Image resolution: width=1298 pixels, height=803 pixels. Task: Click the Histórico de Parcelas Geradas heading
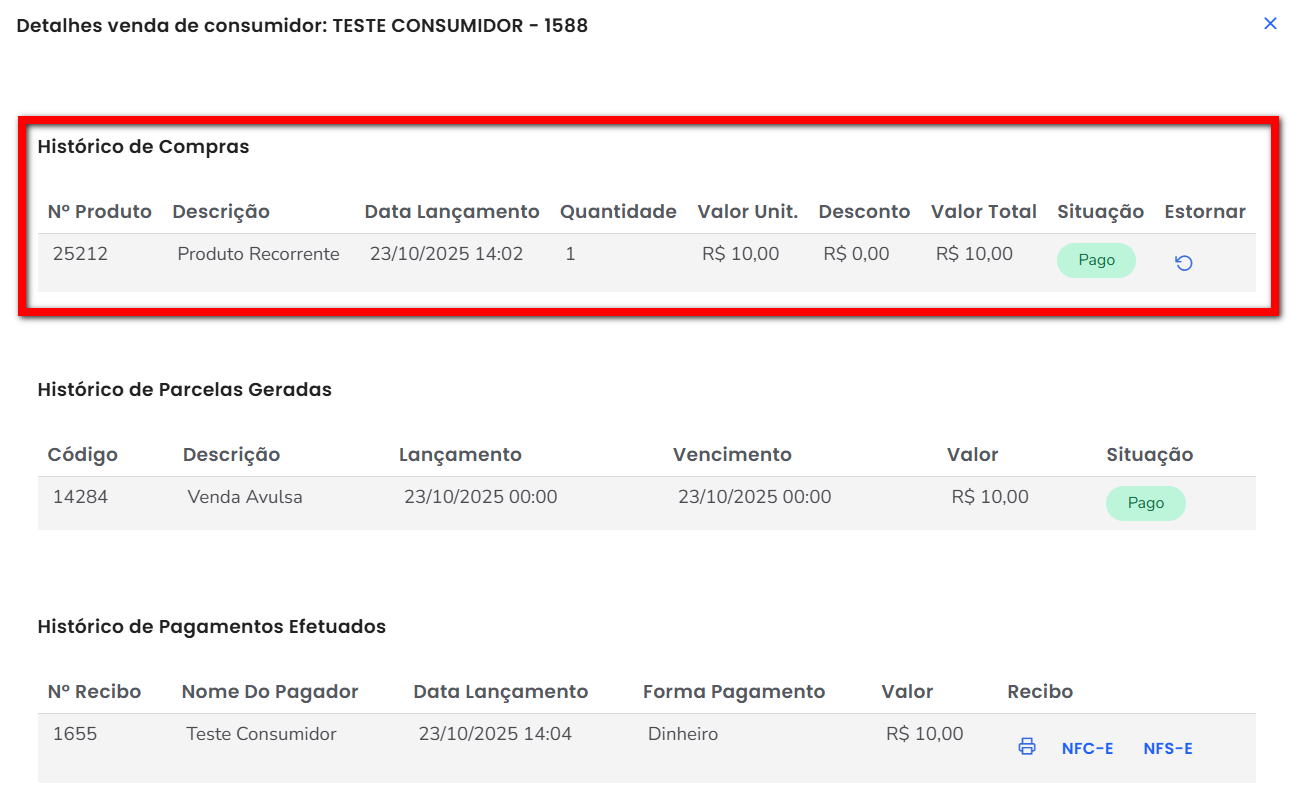click(184, 390)
